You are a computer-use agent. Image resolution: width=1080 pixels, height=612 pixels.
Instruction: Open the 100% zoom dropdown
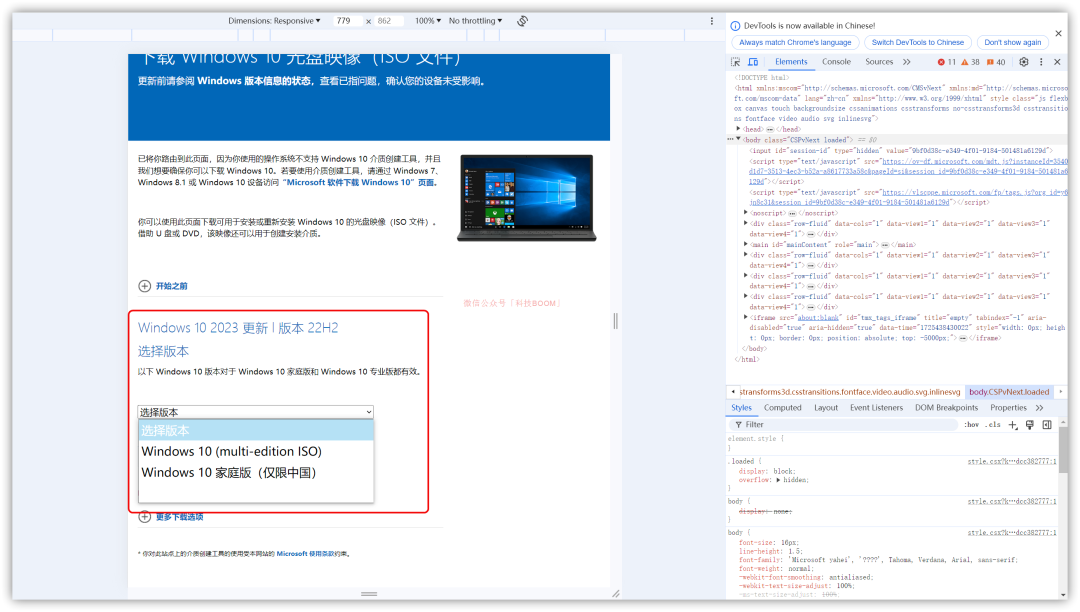point(428,21)
